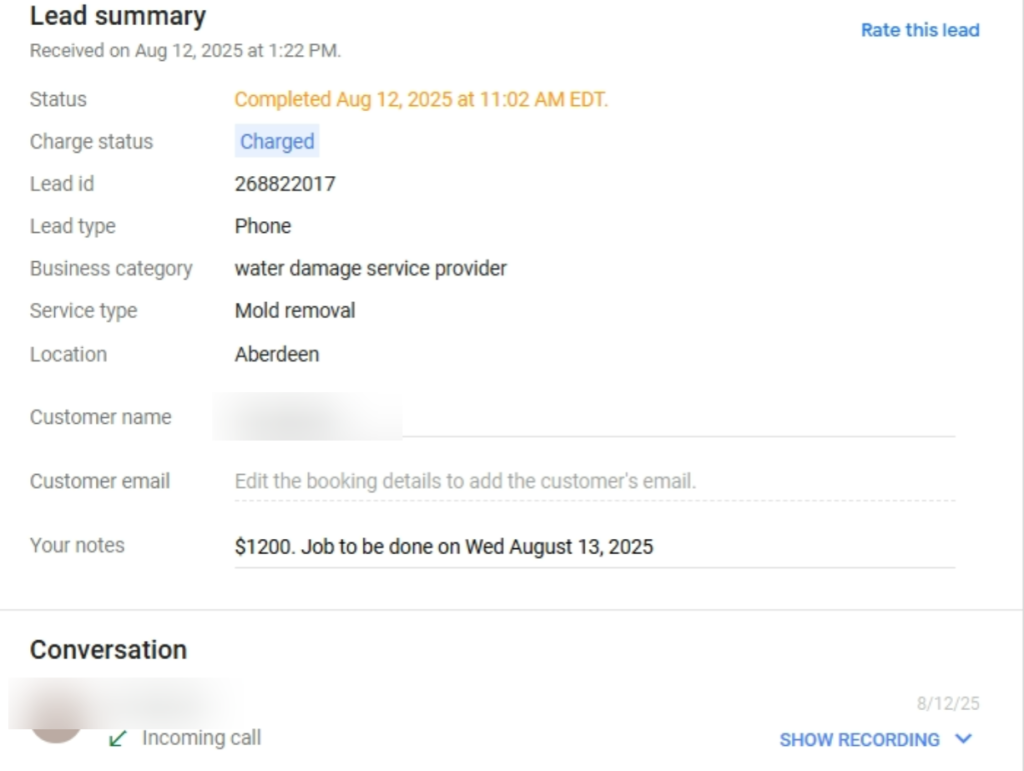Click the Aberdeen location value
The image size is (1024, 771).
click(277, 354)
